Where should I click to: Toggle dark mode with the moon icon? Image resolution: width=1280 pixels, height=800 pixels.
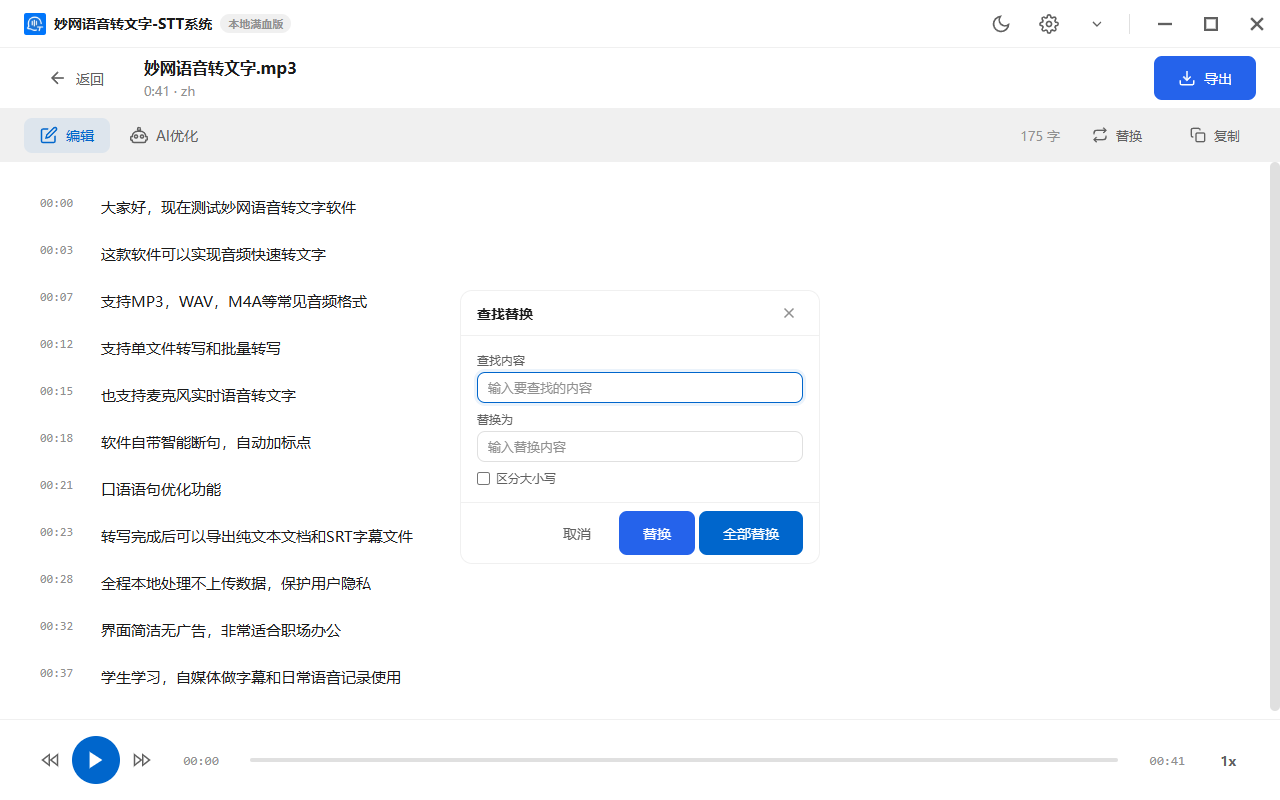coord(1001,24)
